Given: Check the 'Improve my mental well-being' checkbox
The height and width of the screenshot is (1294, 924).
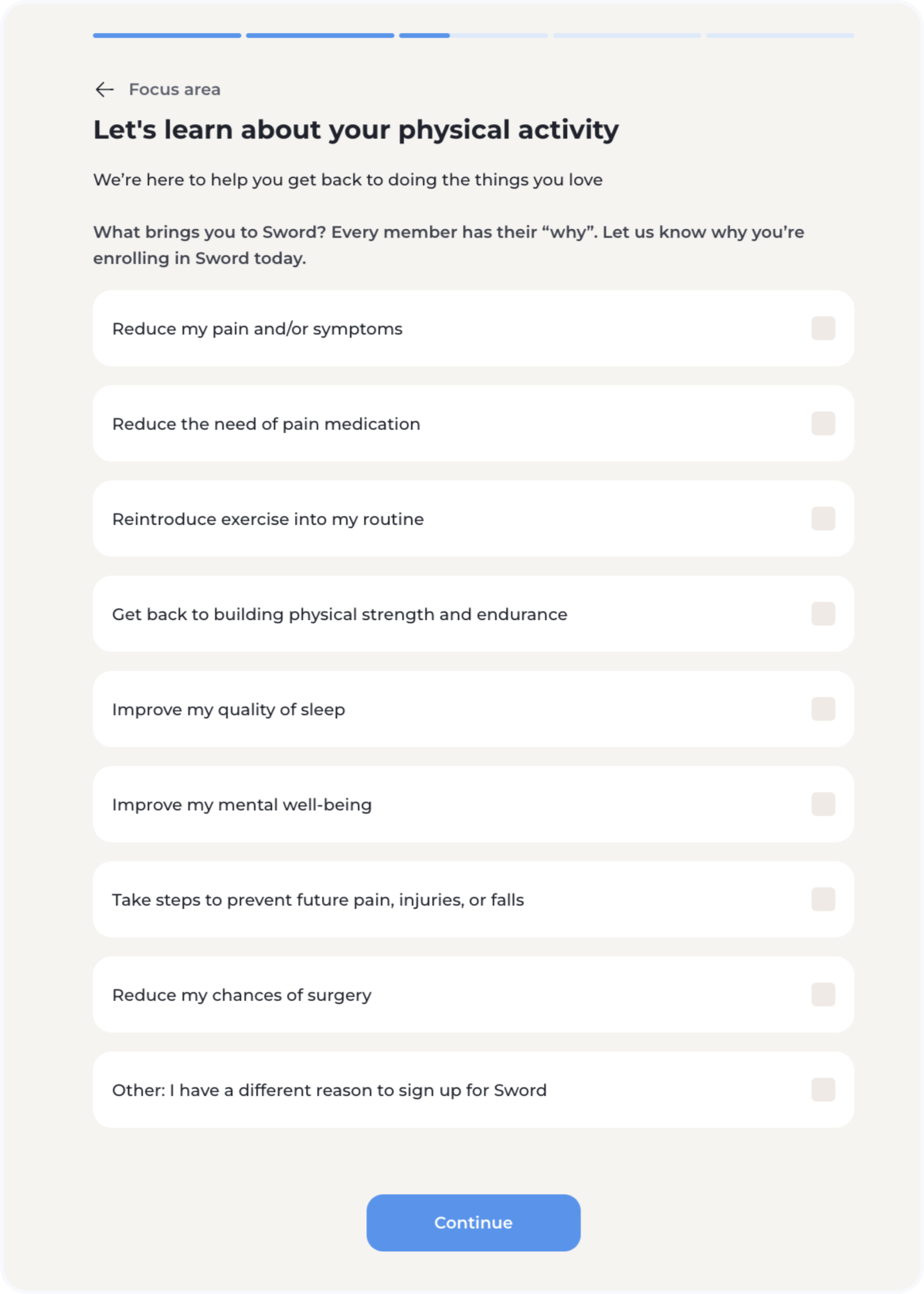Looking at the screenshot, I should tap(823, 804).
